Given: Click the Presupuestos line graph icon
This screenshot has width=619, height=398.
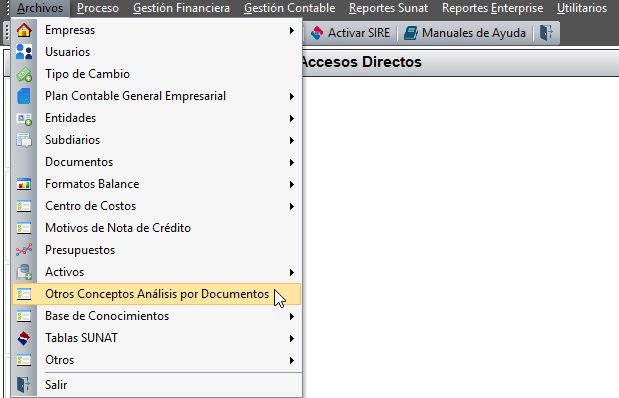Looking at the screenshot, I should click(x=24, y=250).
